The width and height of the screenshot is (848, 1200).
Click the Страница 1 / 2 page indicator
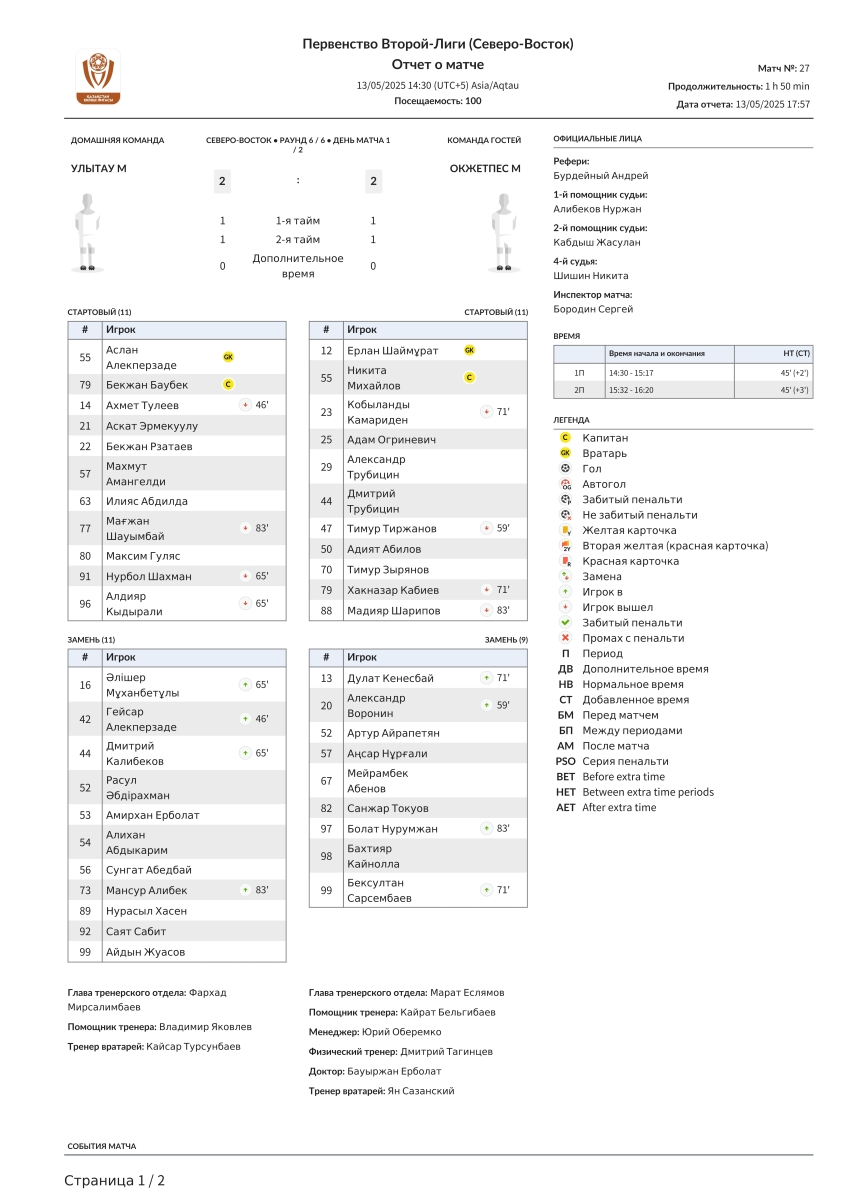[x=114, y=1181]
